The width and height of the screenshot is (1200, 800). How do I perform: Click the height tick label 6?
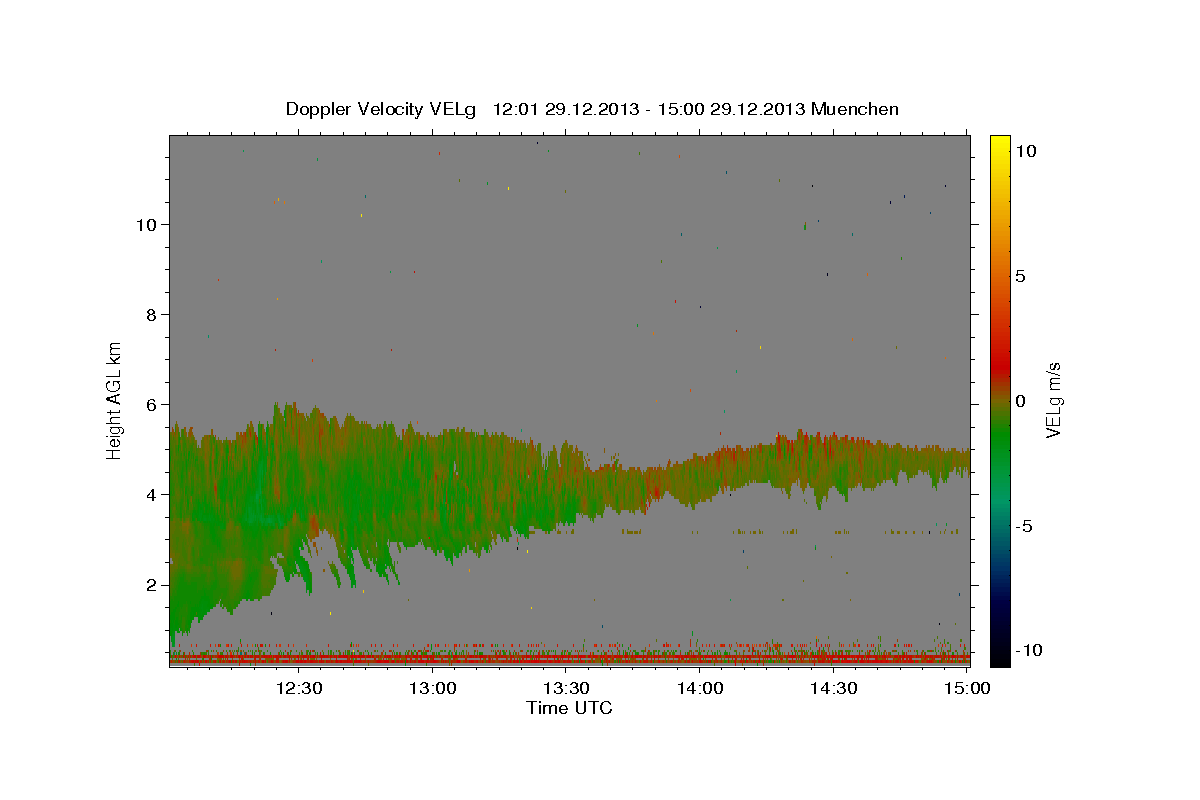152,405
